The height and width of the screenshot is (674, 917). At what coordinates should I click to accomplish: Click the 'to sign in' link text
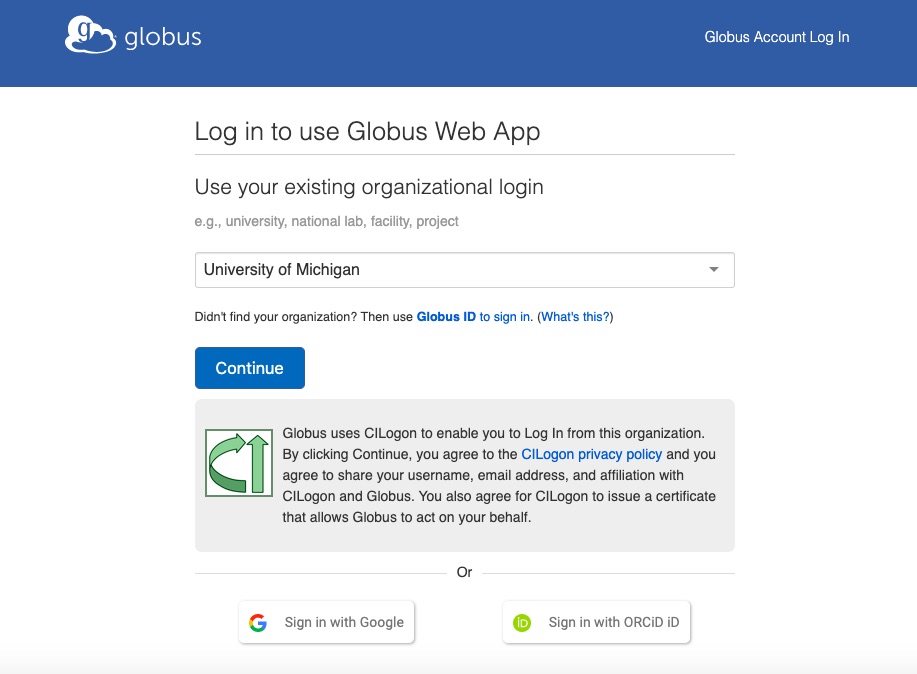(506, 317)
